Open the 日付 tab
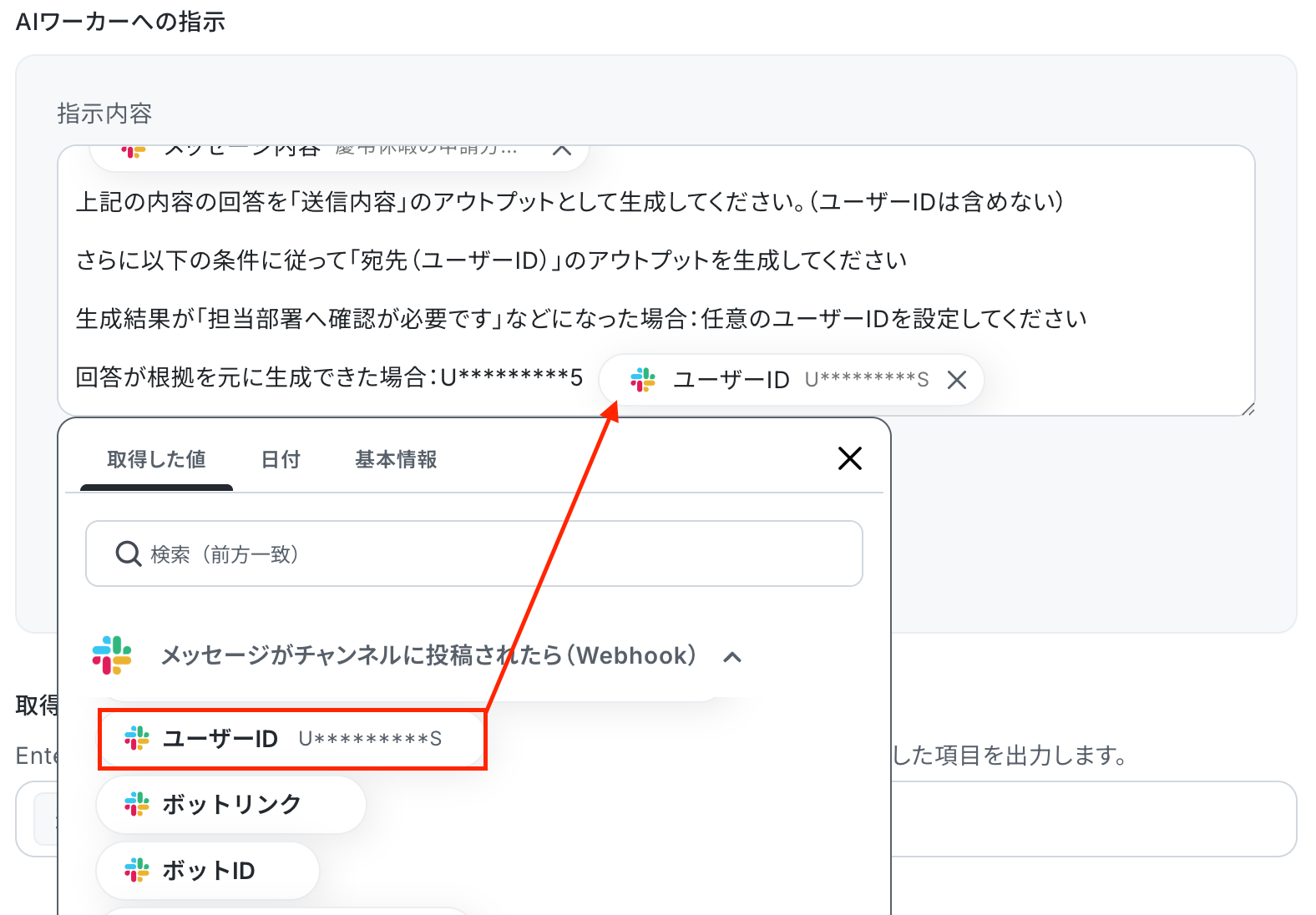 tap(281, 459)
